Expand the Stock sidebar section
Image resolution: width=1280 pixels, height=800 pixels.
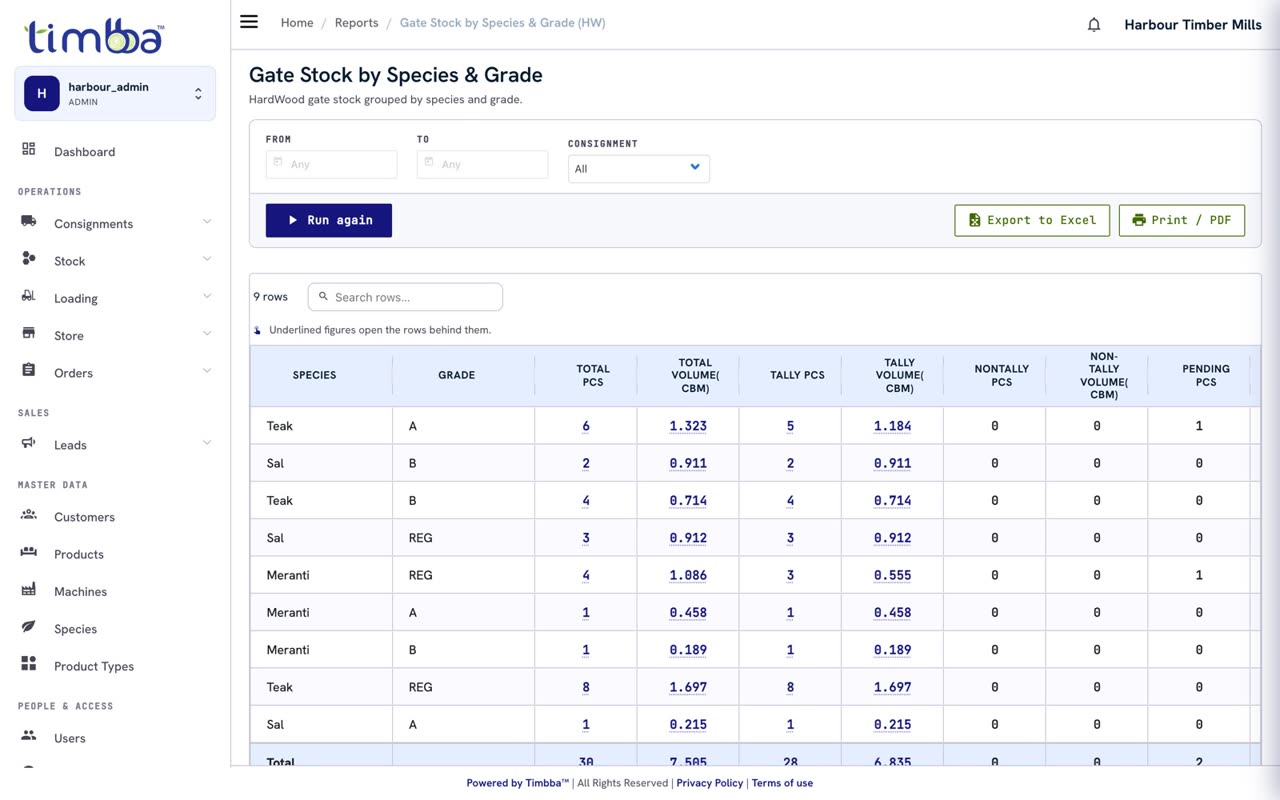[115, 260]
